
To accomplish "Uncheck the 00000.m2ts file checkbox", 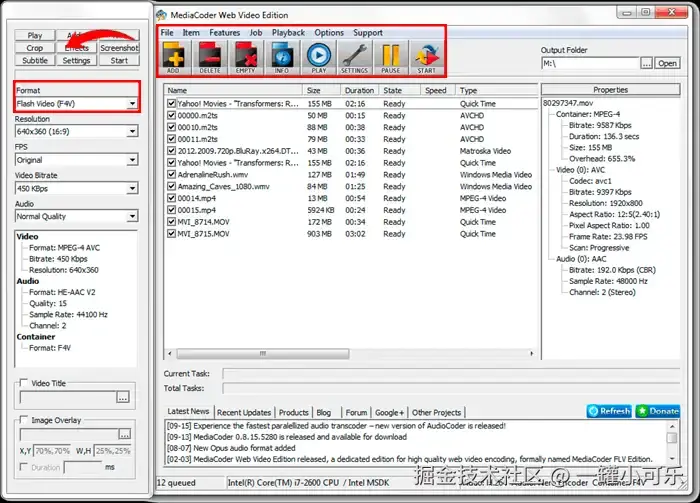I will click(171, 115).
